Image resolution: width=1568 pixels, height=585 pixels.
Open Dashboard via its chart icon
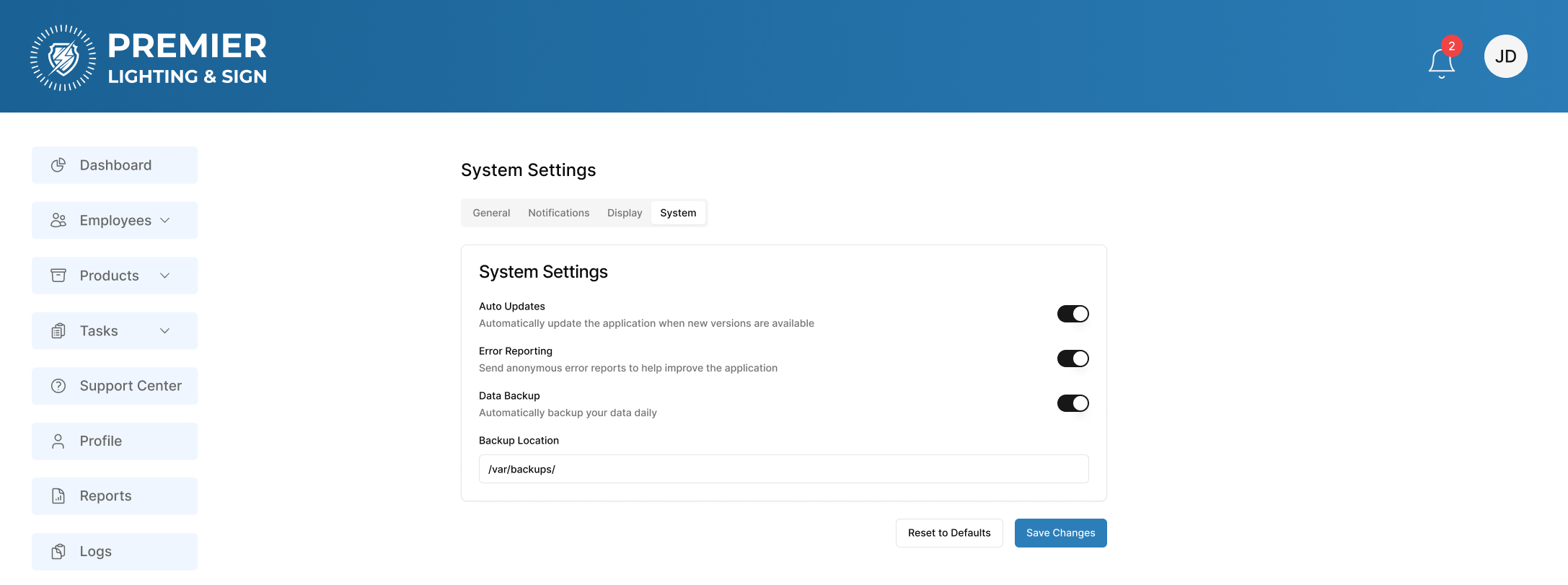coord(58,165)
